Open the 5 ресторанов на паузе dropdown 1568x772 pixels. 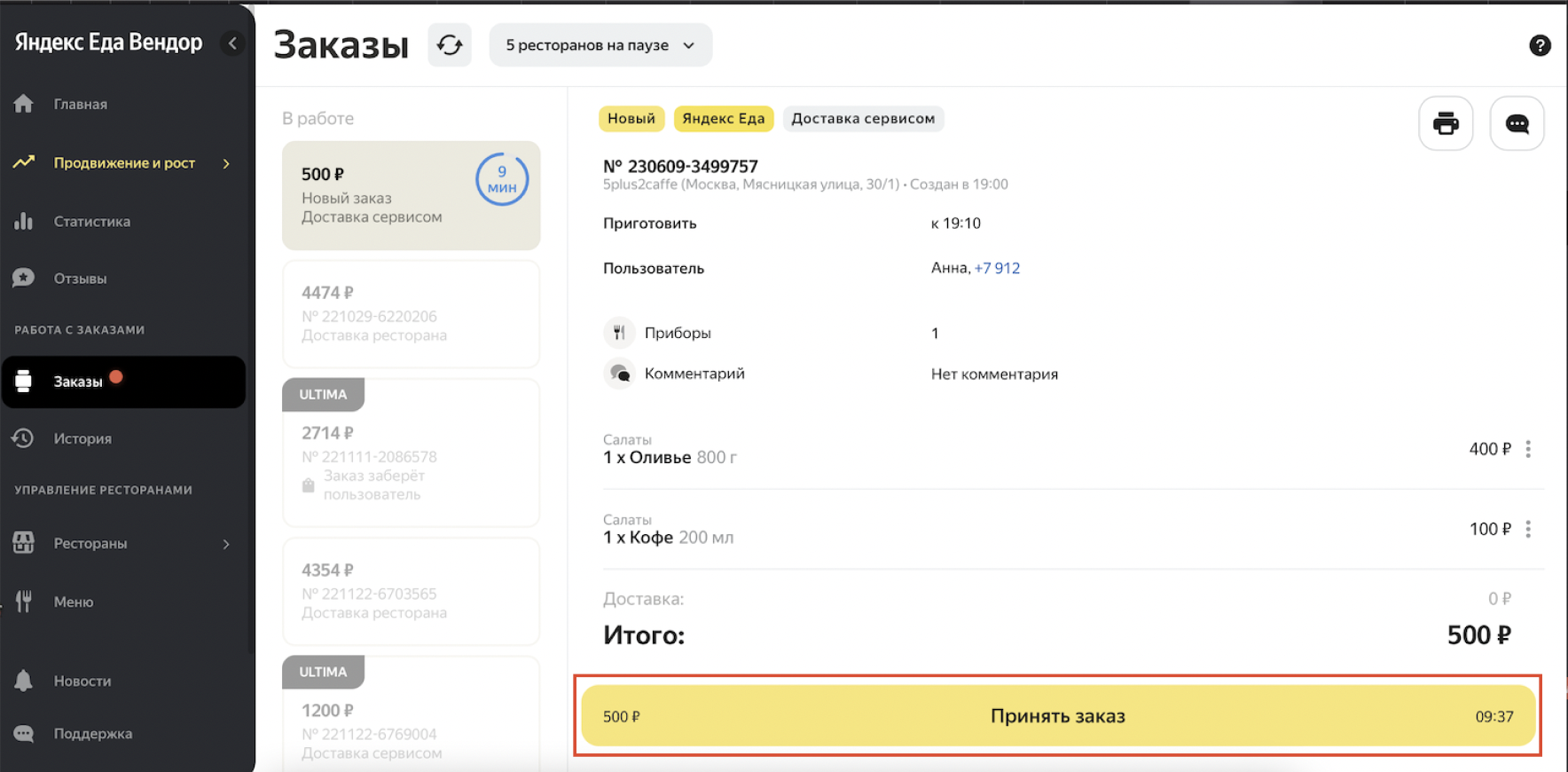click(x=600, y=45)
